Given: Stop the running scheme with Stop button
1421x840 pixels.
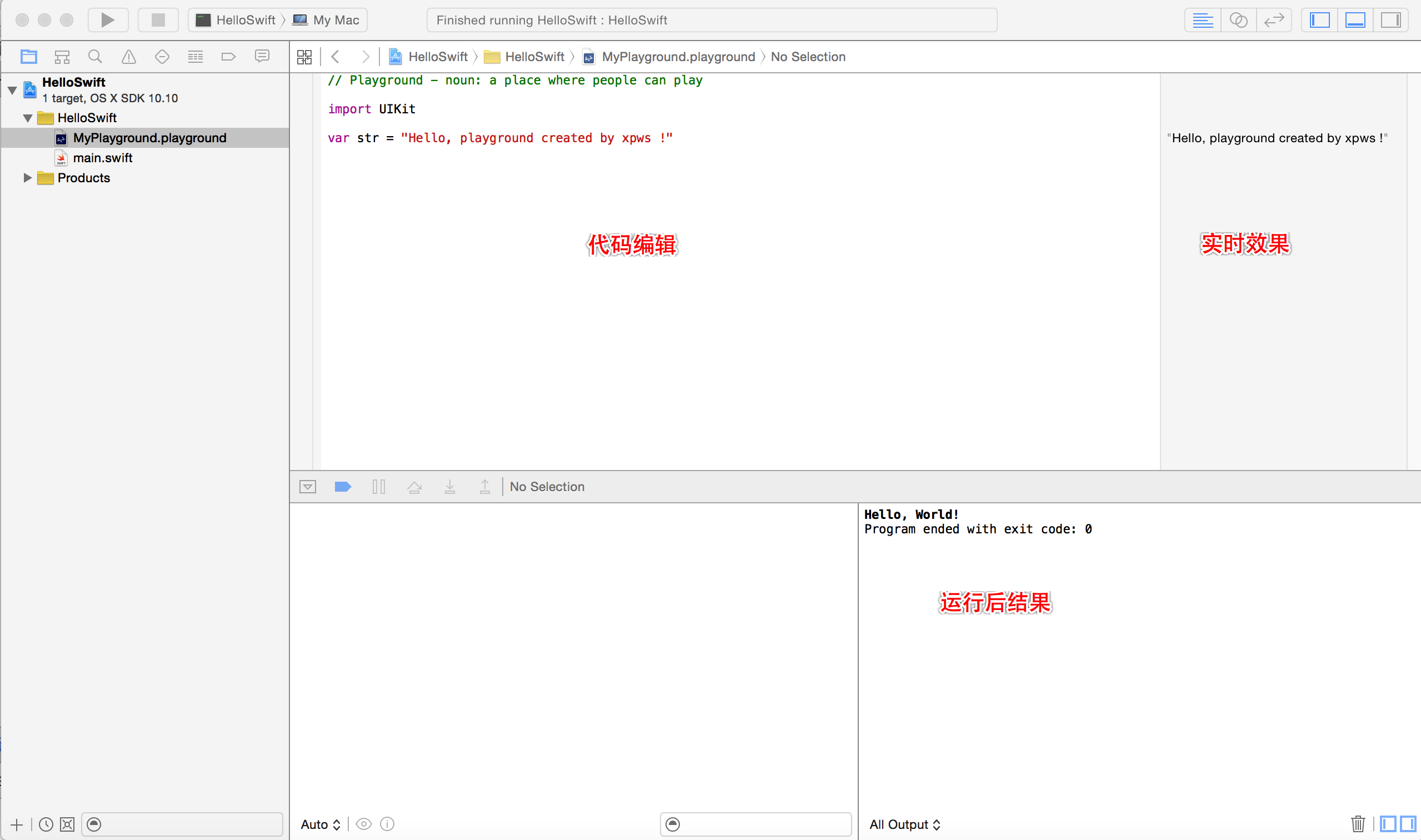Looking at the screenshot, I should pos(158,21).
